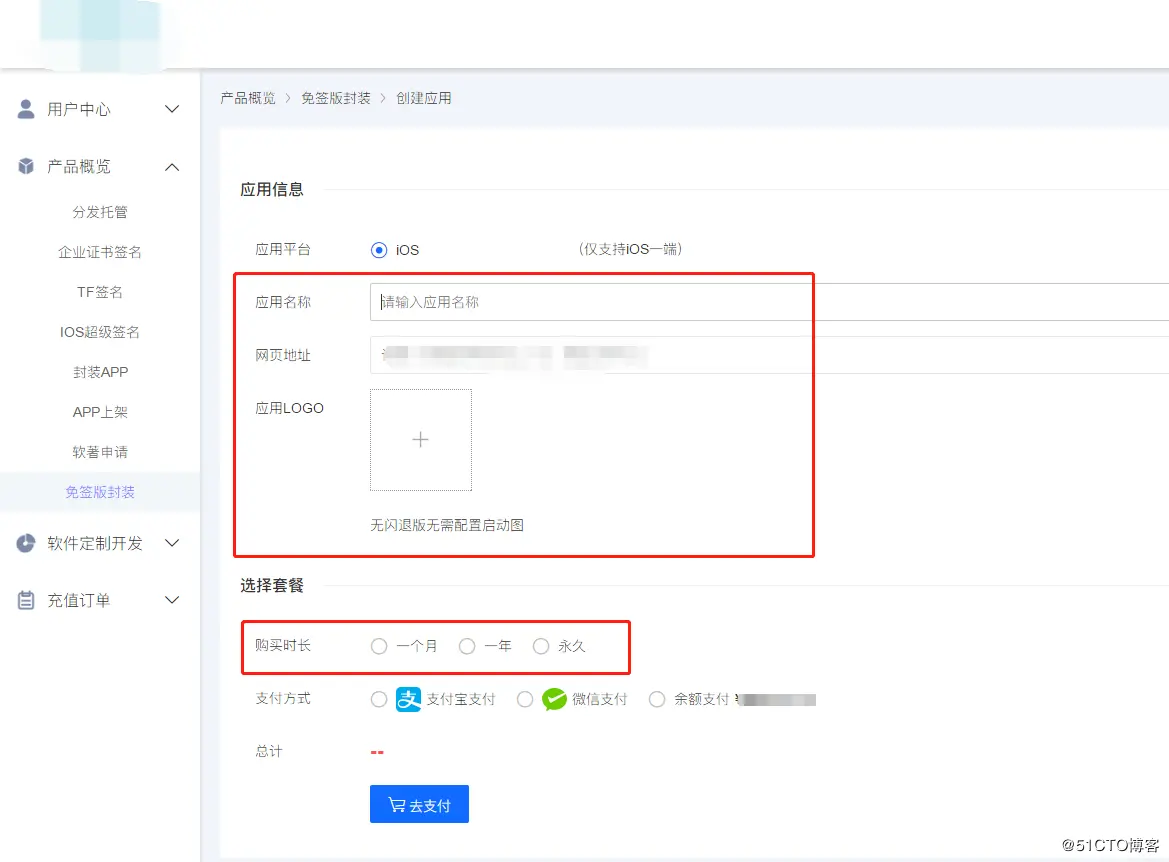Click the 充值订单 order list icon

coord(25,599)
